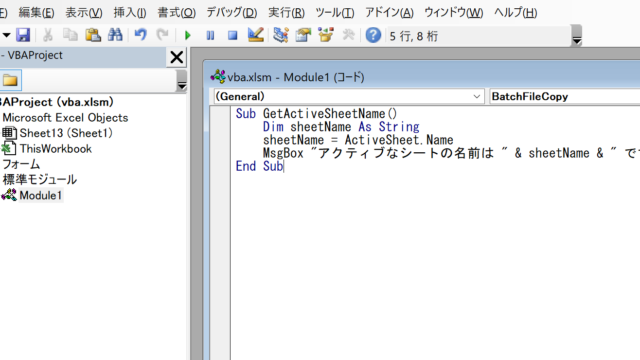The height and width of the screenshot is (360, 640).
Task: Click the Save icon in toolbar
Action: tap(23, 35)
